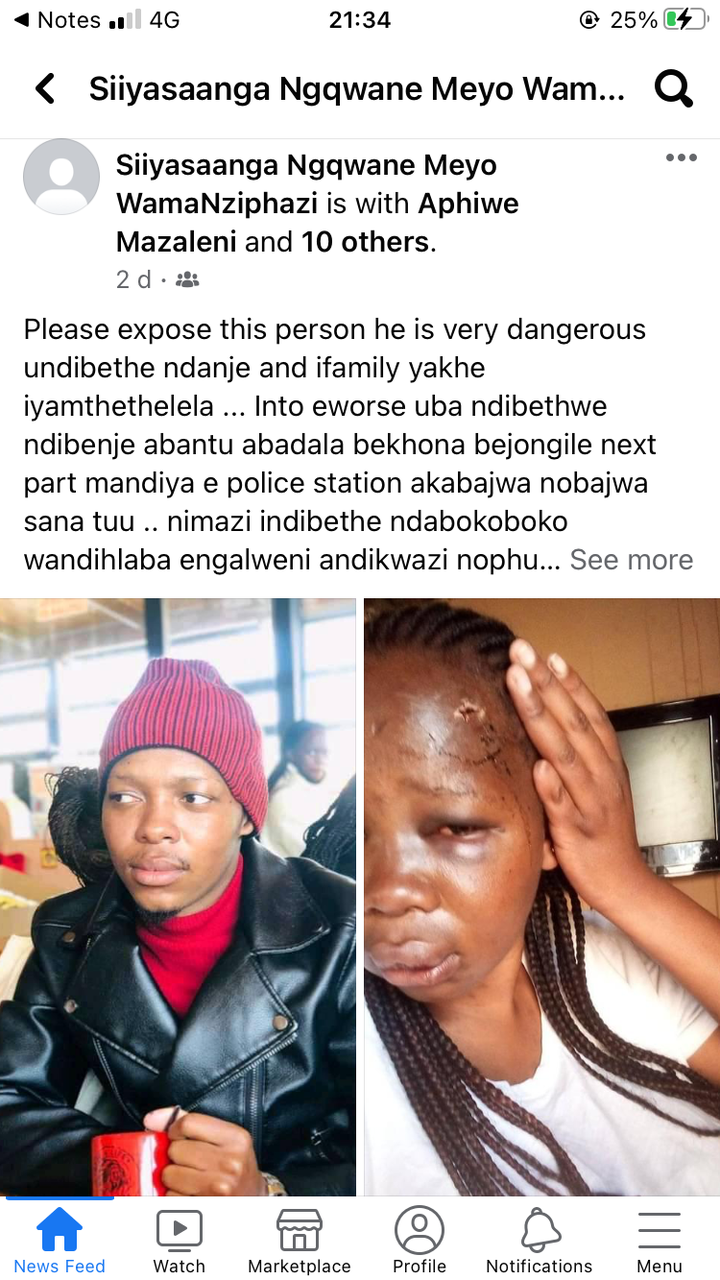Screen dimensions: 720x1280
Task: Tap the 2 d post timestamp
Action: [x=133, y=280]
